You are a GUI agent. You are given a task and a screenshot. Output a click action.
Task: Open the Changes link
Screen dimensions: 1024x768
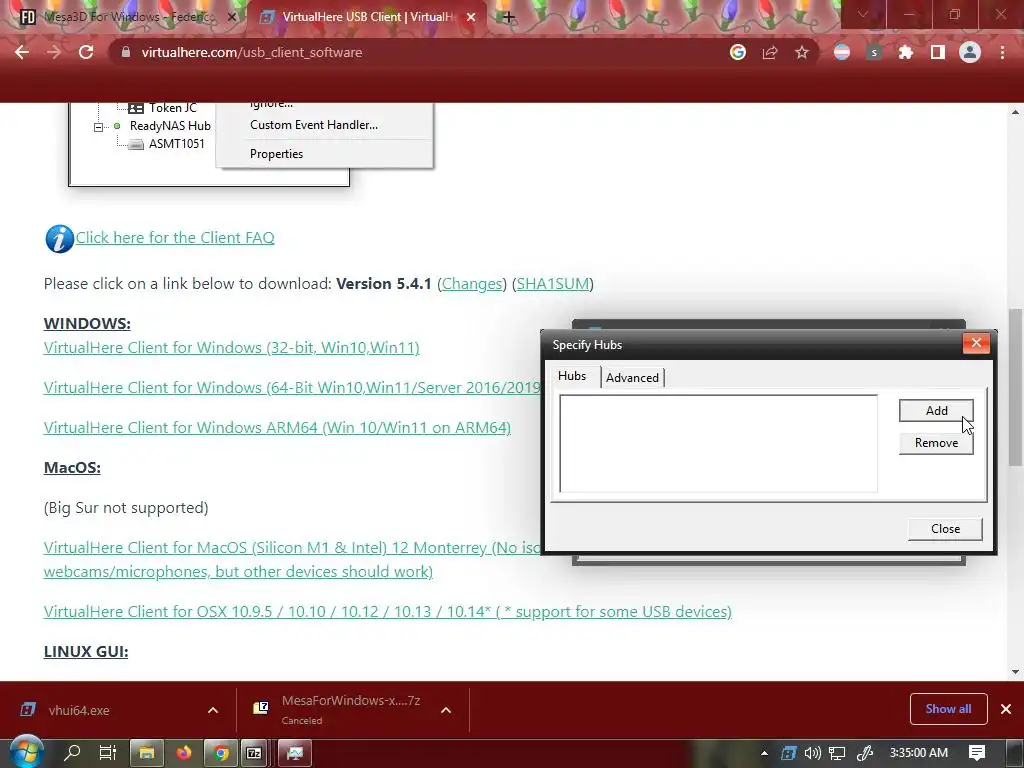click(x=472, y=284)
